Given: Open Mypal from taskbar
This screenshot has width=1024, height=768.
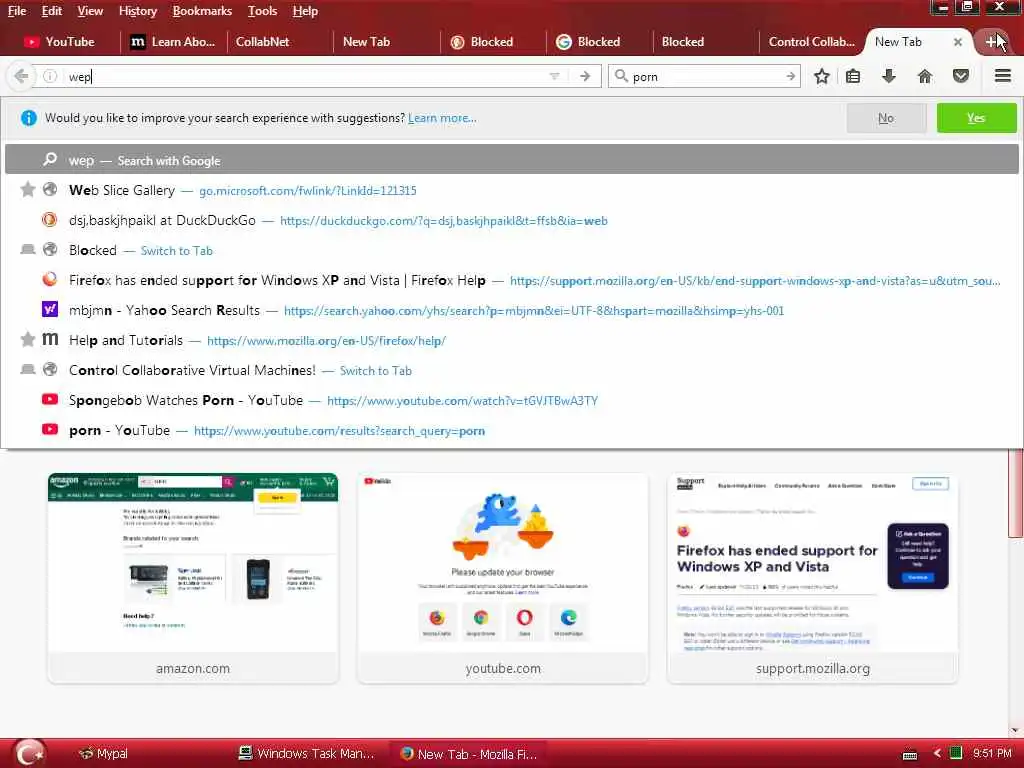Looking at the screenshot, I should tap(103, 754).
